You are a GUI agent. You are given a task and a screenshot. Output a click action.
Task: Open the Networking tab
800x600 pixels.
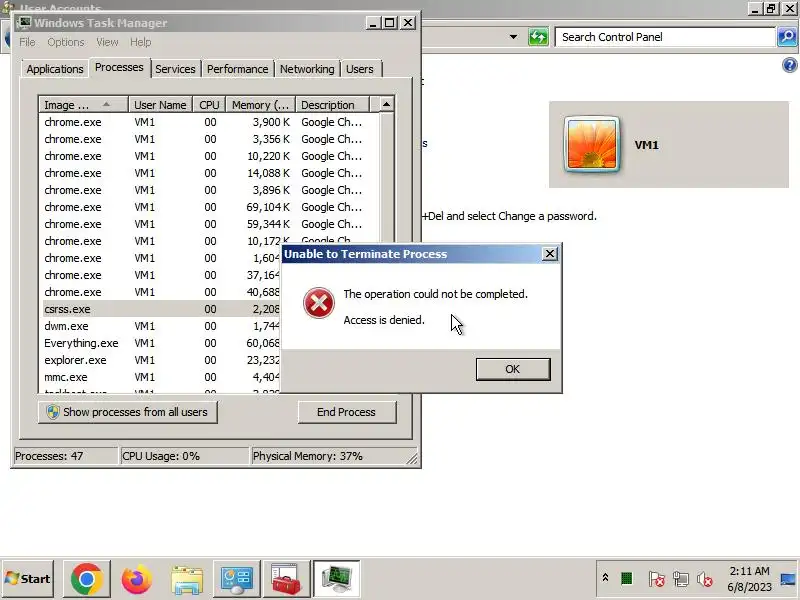pyautogui.click(x=307, y=69)
